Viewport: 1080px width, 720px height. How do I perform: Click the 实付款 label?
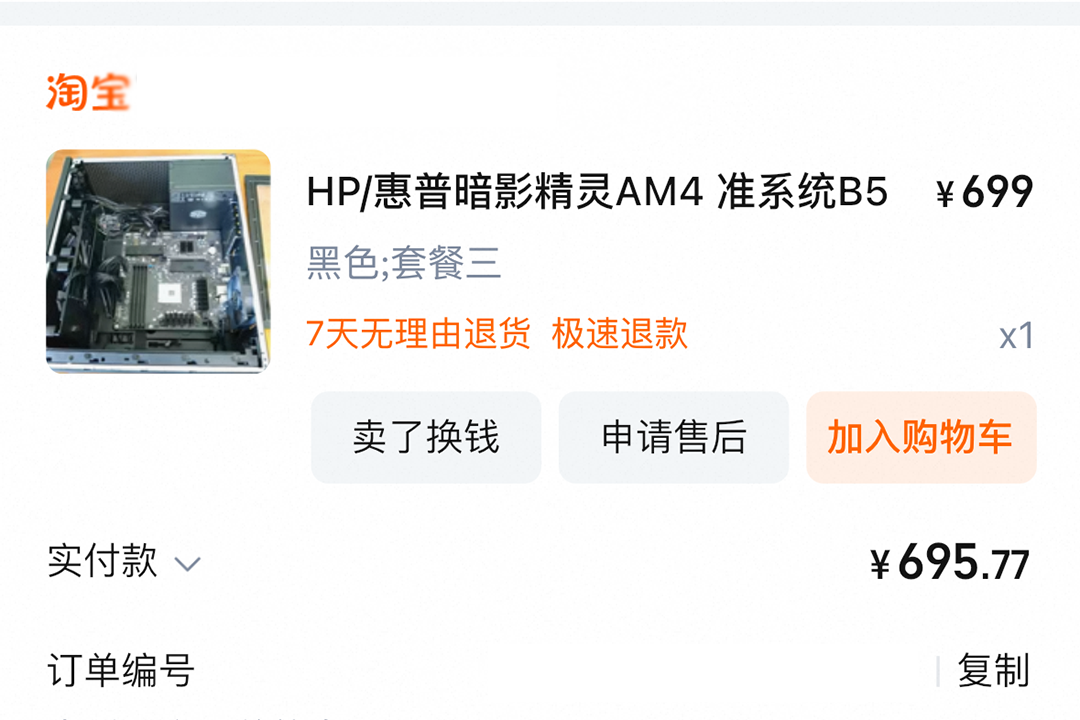point(103,561)
